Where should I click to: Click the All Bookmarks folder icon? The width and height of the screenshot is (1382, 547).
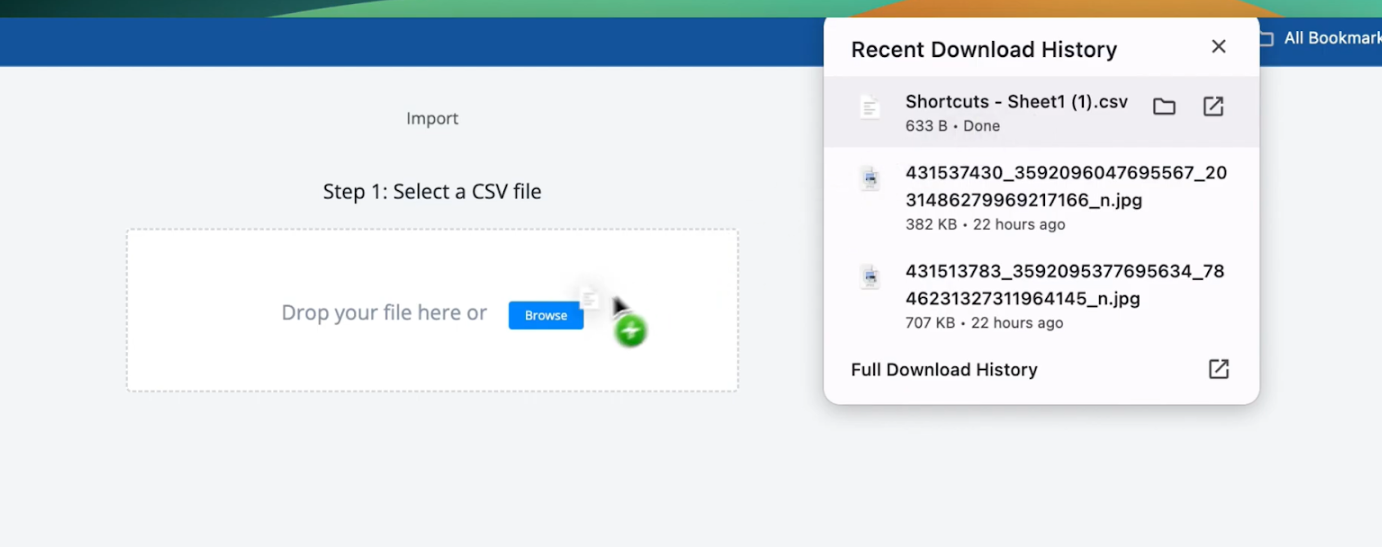click(1266, 39)
